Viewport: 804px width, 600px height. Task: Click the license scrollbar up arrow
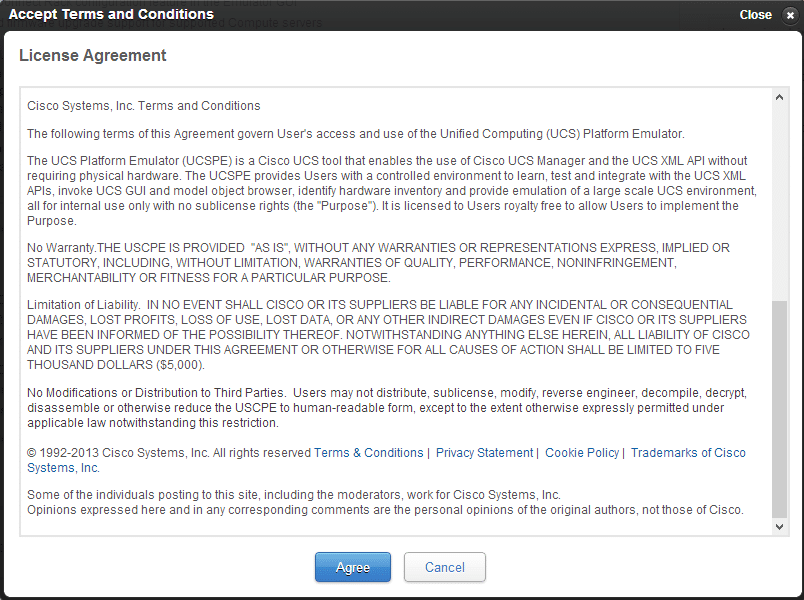pos(780,97)
